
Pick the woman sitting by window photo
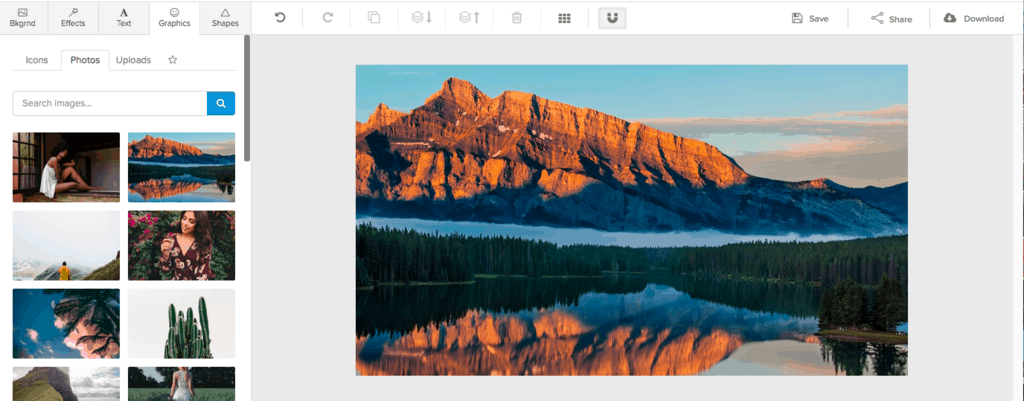[x=66, y=167]
